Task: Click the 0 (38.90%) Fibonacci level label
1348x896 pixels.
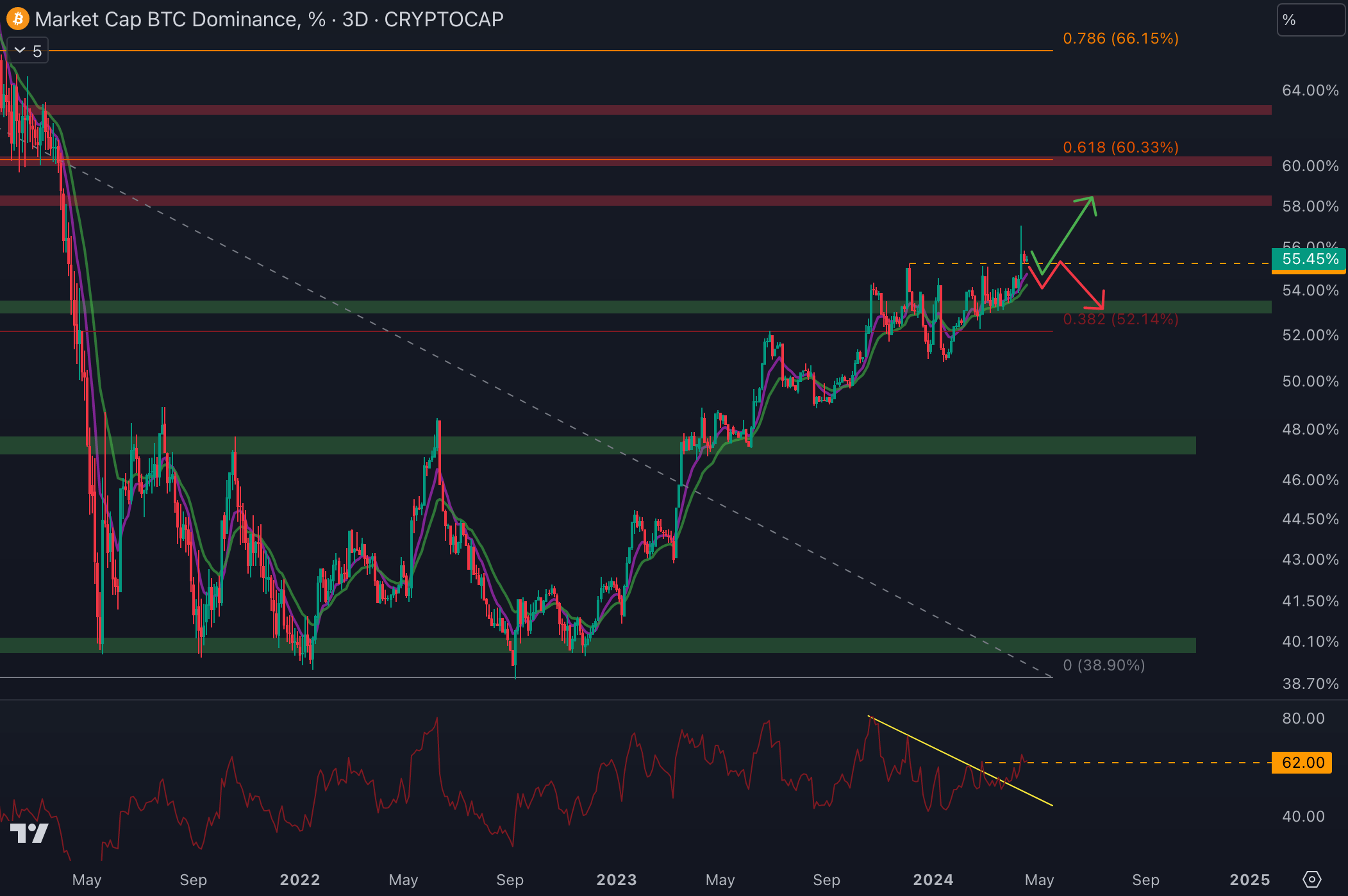Action: (x=1103, y=665)
